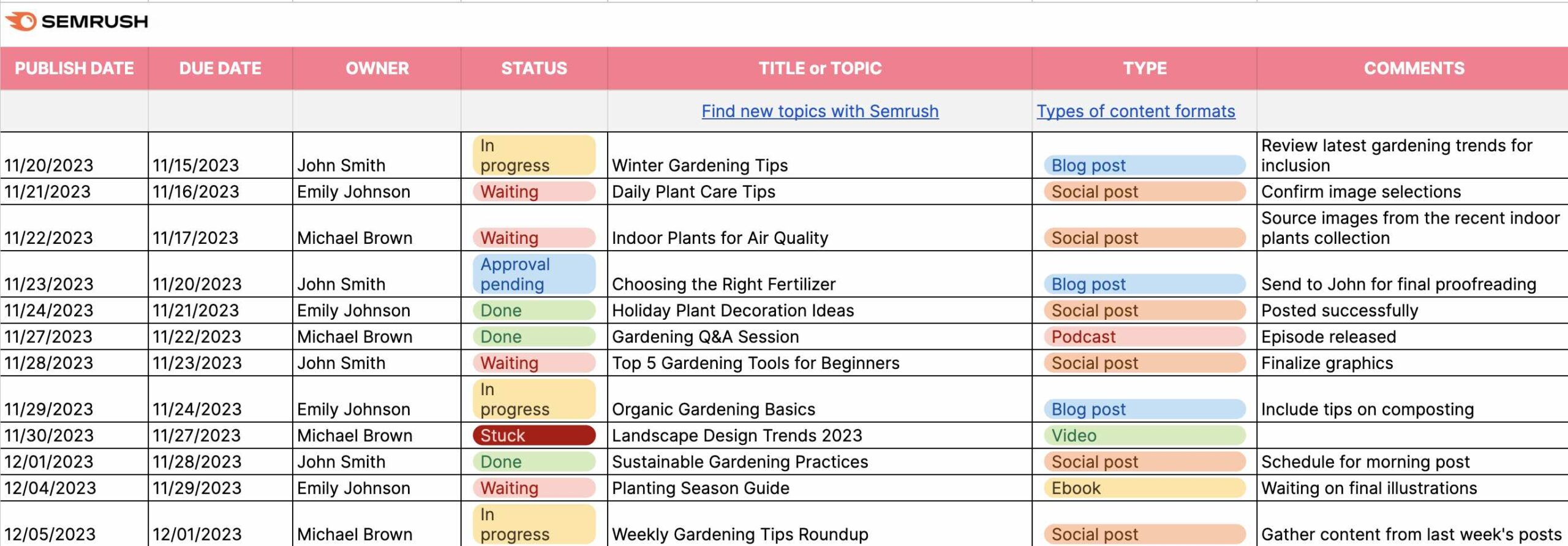Open the Stuck status dropdown chip
Viewport: 1568px width, 546px height.
533,435
